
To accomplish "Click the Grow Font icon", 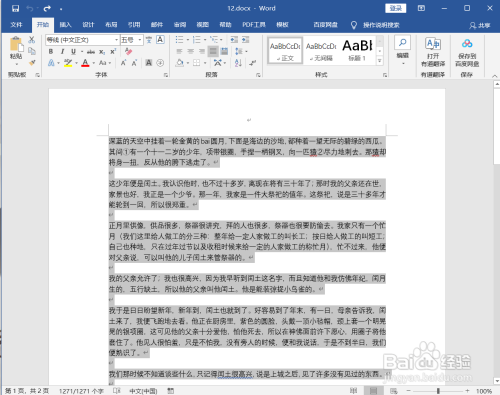I will tap(123, 63).
